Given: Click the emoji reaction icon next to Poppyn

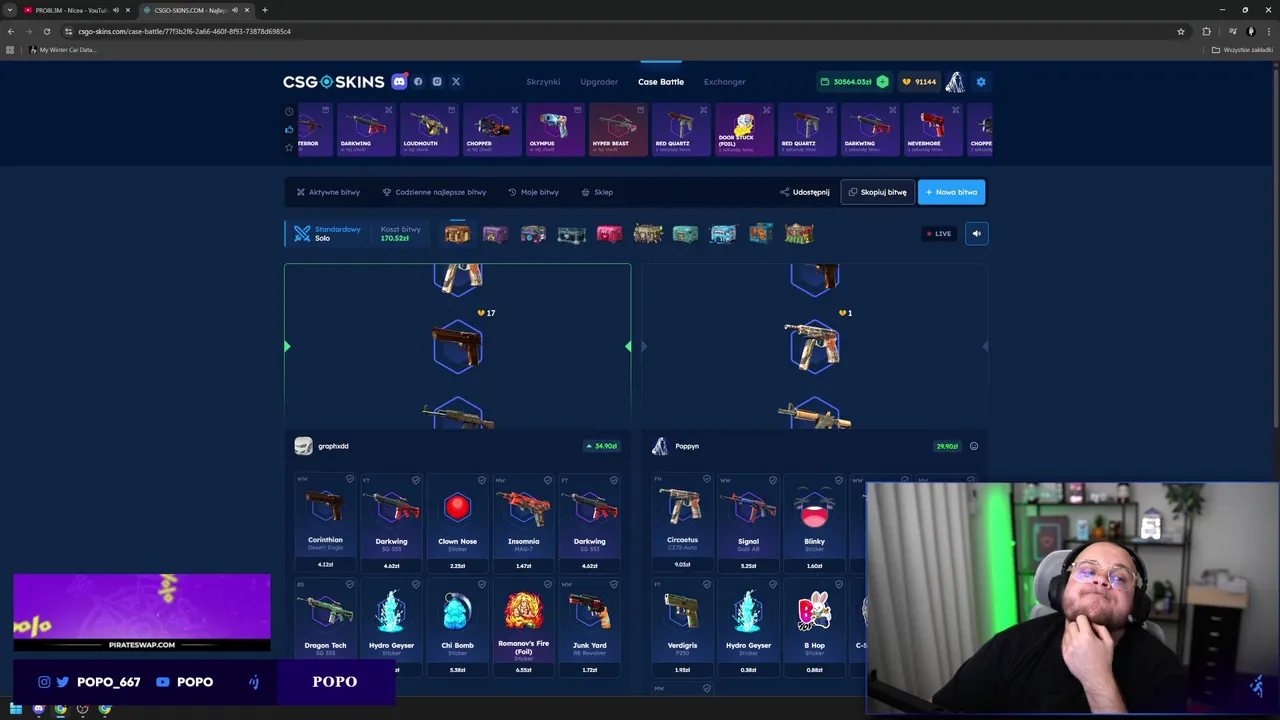Looking at the screenshot, I should [x=973, y=446].
